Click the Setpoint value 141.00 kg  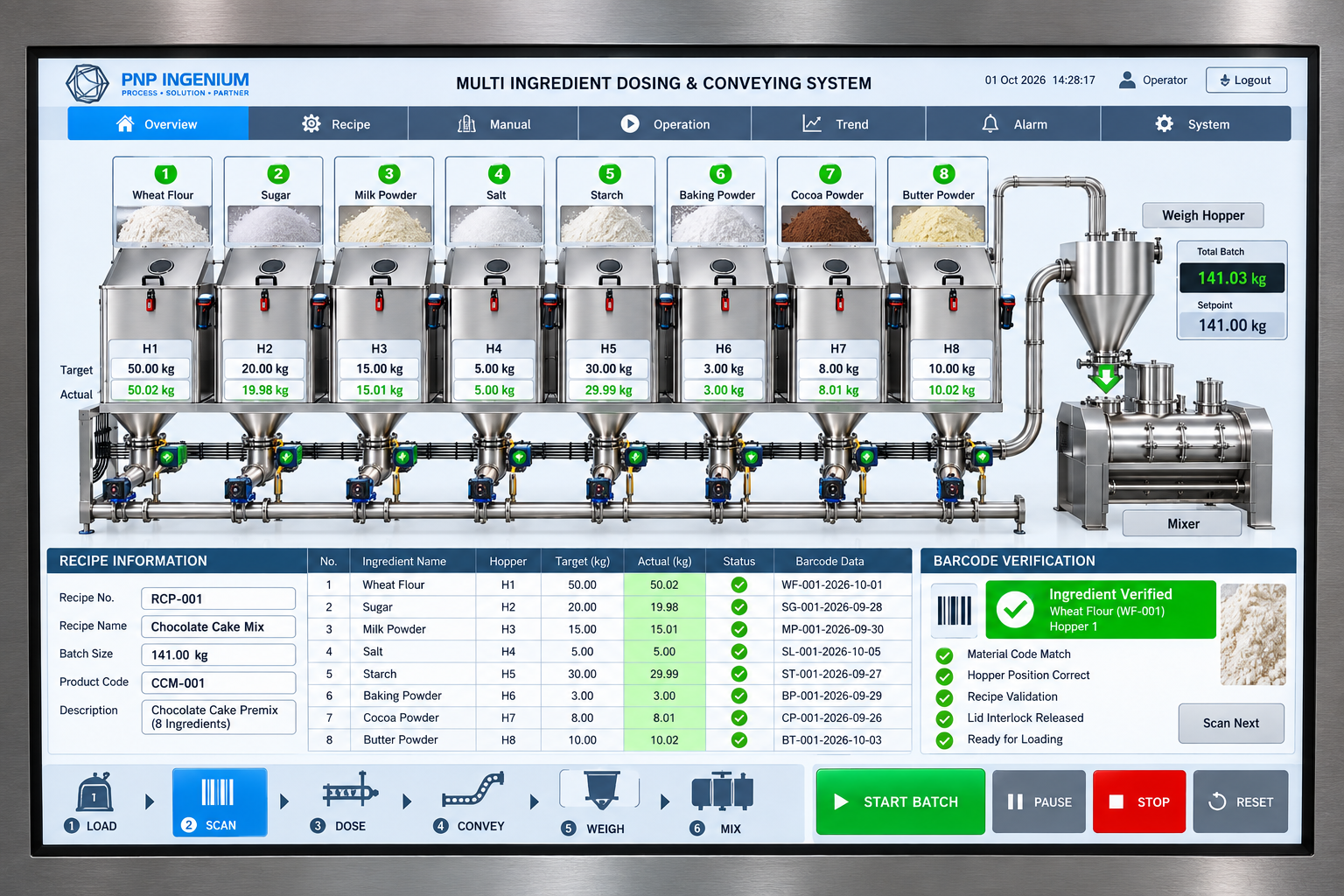pos(1232,325)
